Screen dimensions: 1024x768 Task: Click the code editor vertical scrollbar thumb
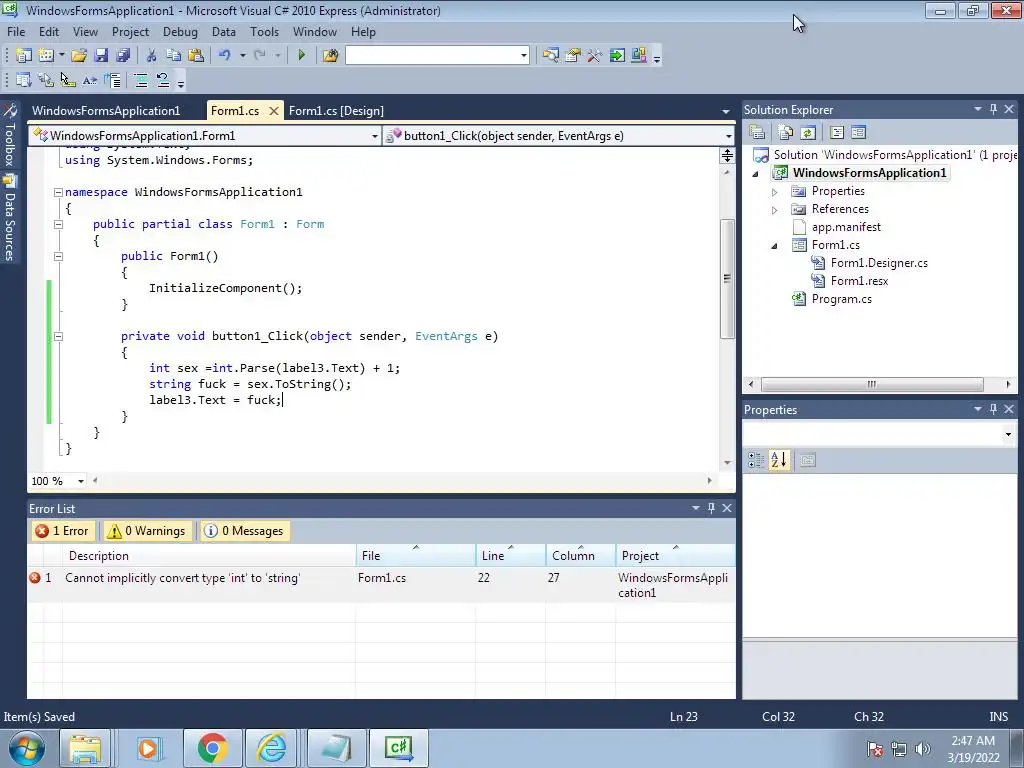[727, 279]
